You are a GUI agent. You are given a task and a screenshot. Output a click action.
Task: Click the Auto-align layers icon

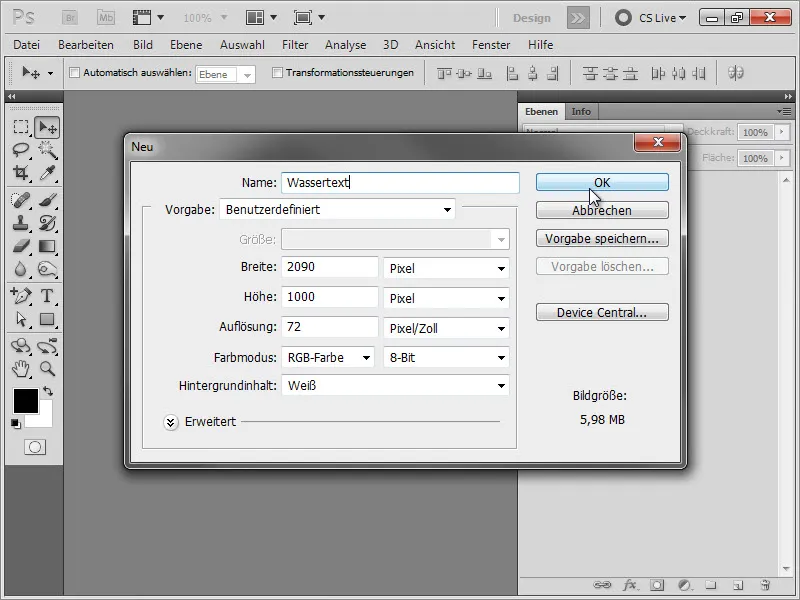(735, 73)
